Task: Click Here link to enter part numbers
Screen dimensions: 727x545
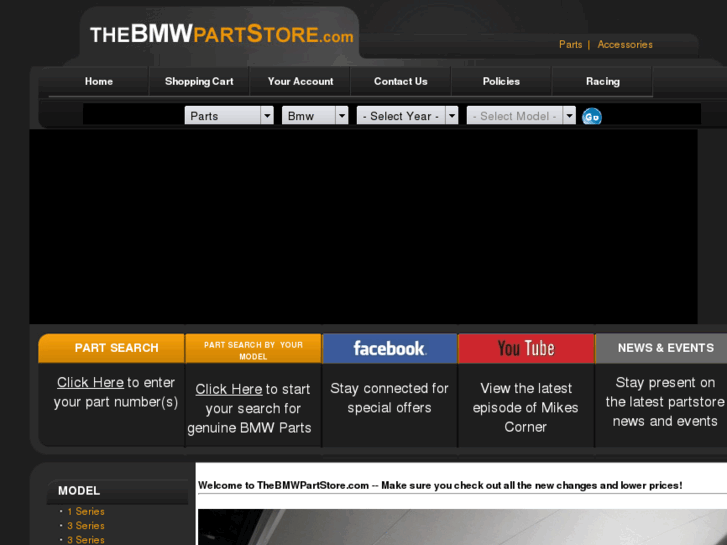Action: point(90,383)
